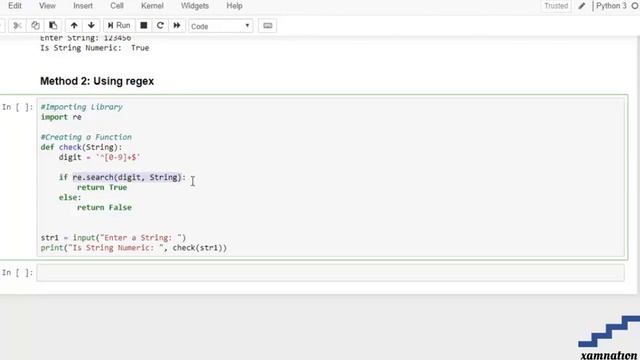The height and width of the screenshot is (360, 640).
Task: Open the Help menu
Action: point(234,6)
